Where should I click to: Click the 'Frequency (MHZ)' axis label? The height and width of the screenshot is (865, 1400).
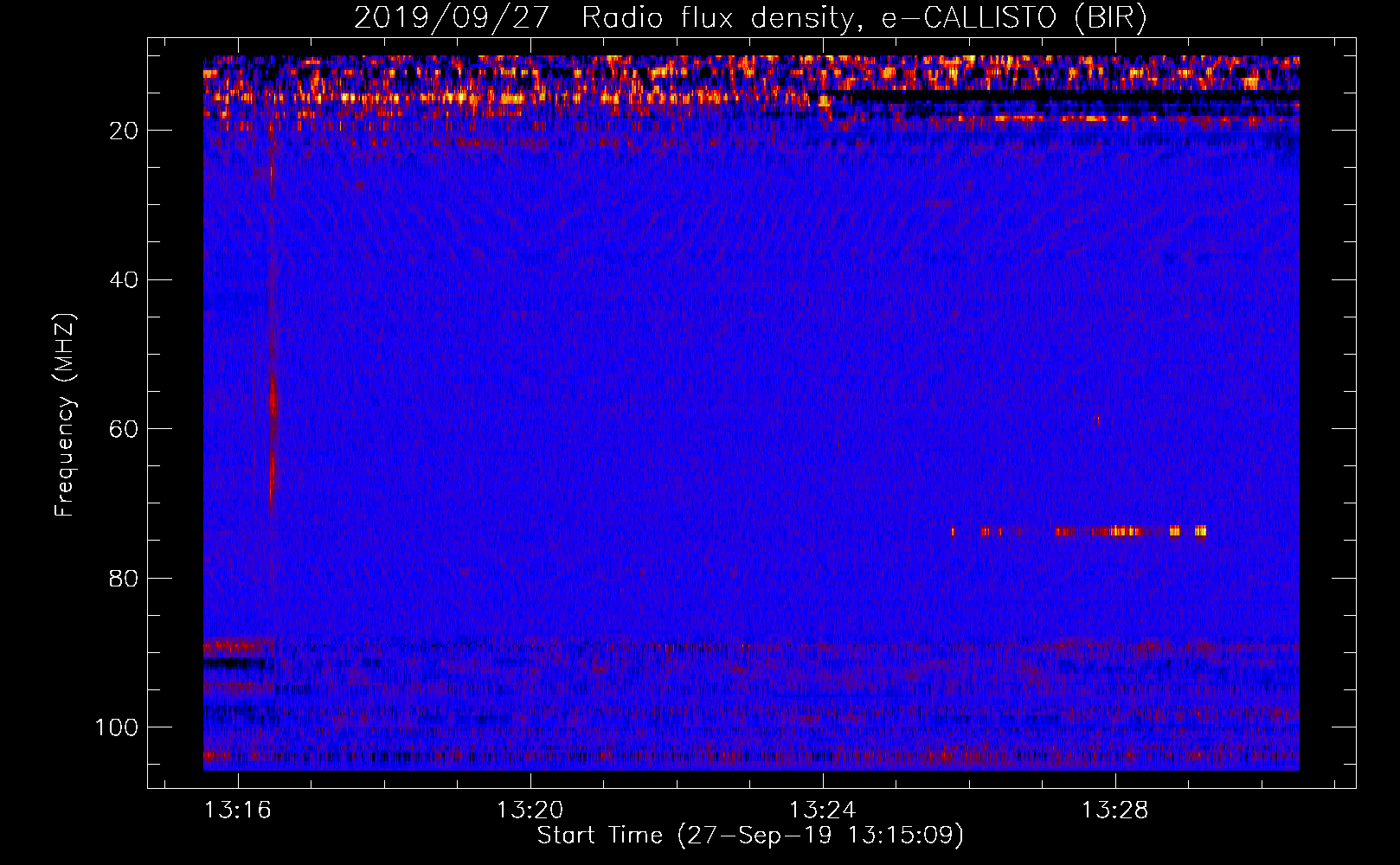tap(65, 414)
